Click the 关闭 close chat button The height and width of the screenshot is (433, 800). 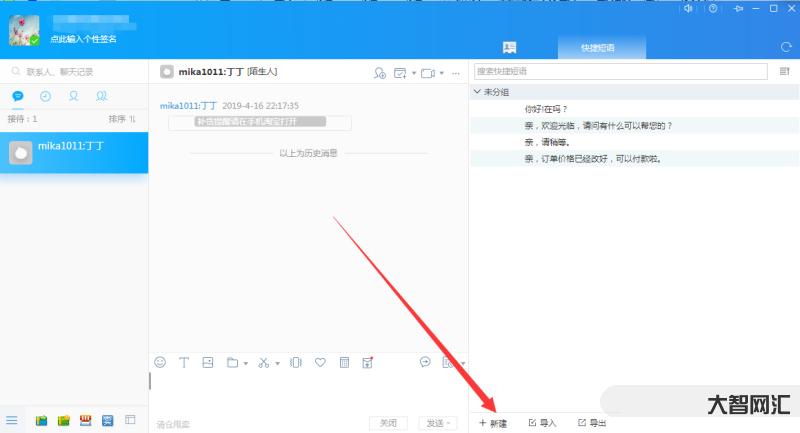tap(388, 423)
